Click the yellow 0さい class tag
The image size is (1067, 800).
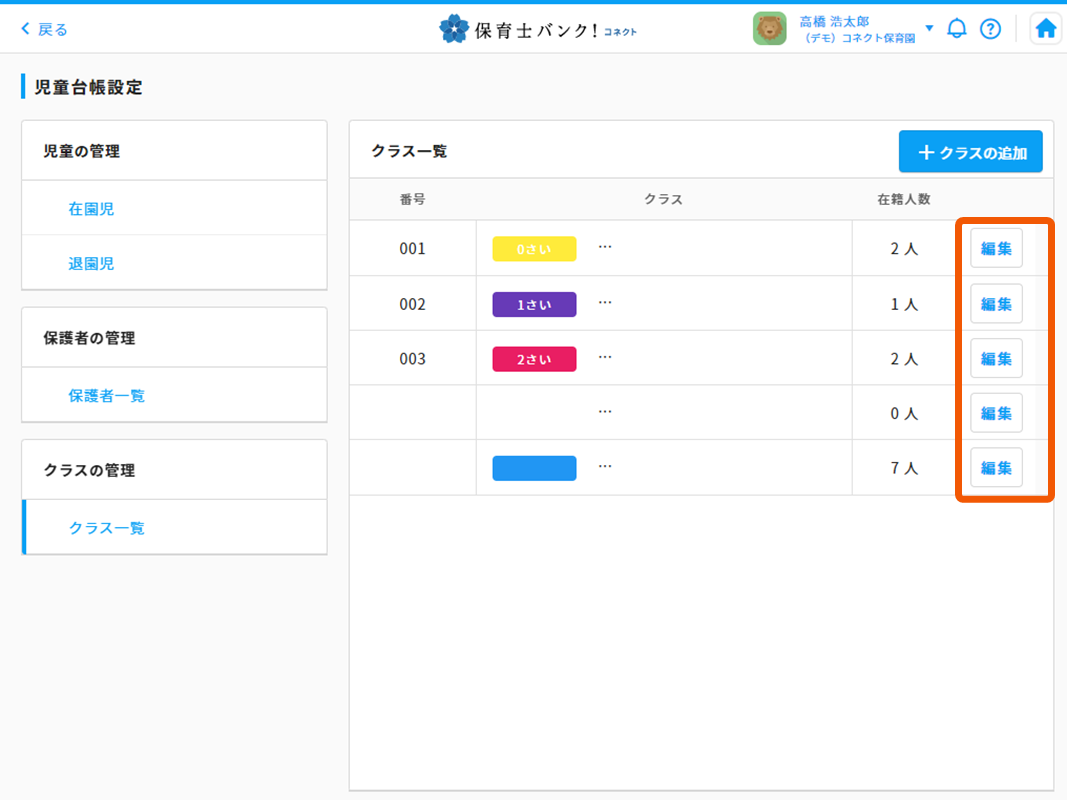click(534, 249)
